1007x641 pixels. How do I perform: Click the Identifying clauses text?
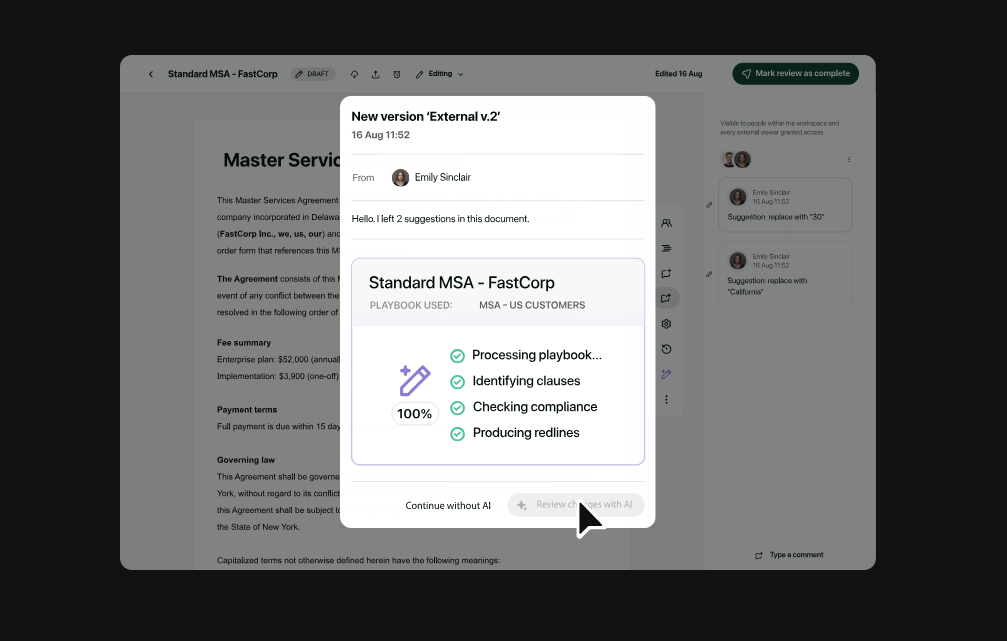[526, 381]
